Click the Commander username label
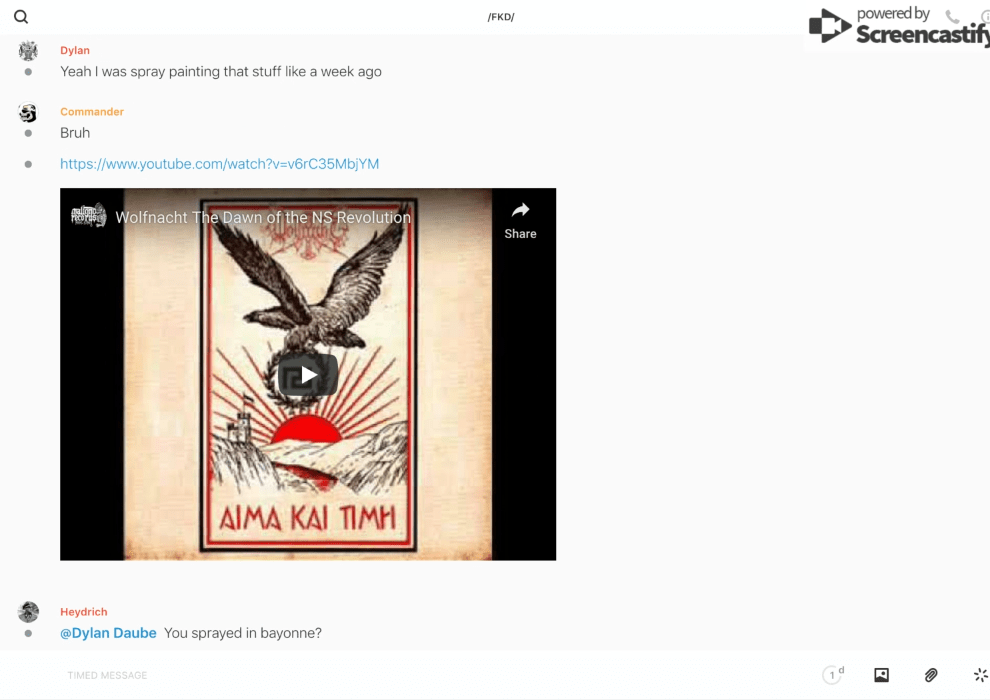Viewport: 990px width, 700px height. pos(92,112)
